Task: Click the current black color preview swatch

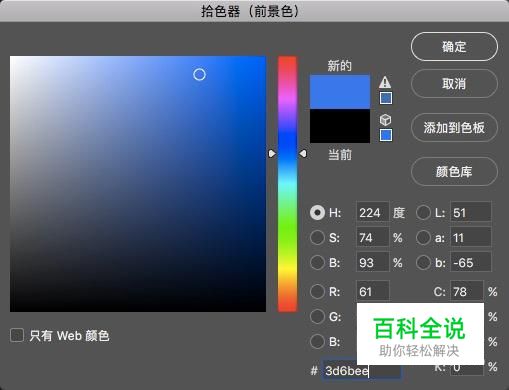Action: click(x=340, y=126)
